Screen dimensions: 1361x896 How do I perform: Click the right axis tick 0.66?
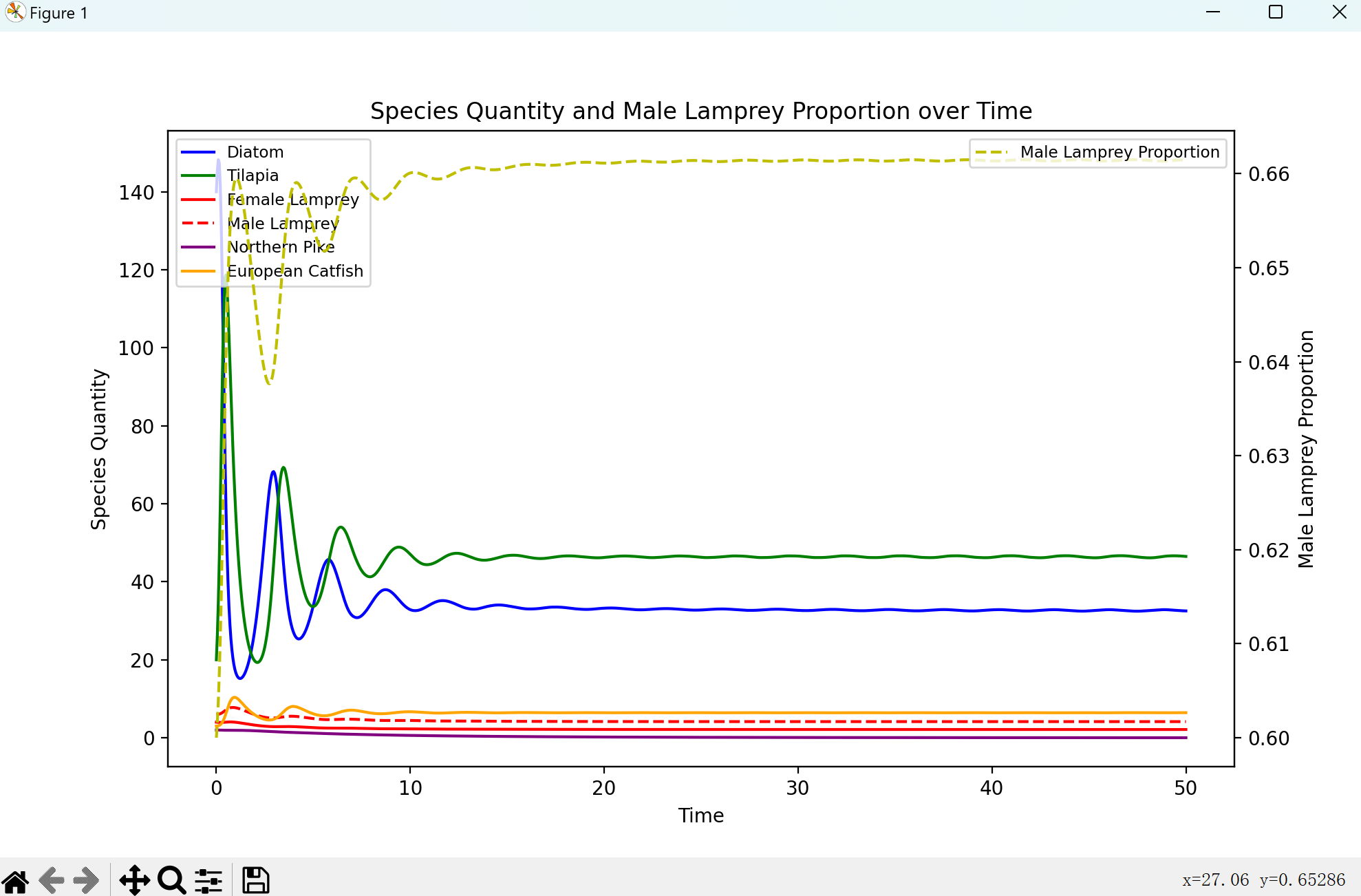click(x=1269, y=174)
